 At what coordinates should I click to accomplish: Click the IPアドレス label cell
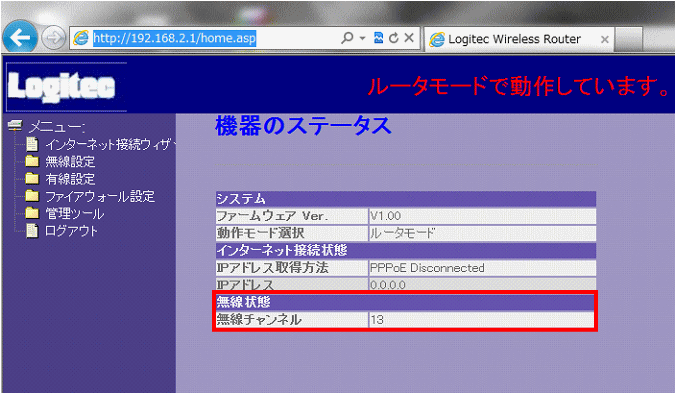291,284
